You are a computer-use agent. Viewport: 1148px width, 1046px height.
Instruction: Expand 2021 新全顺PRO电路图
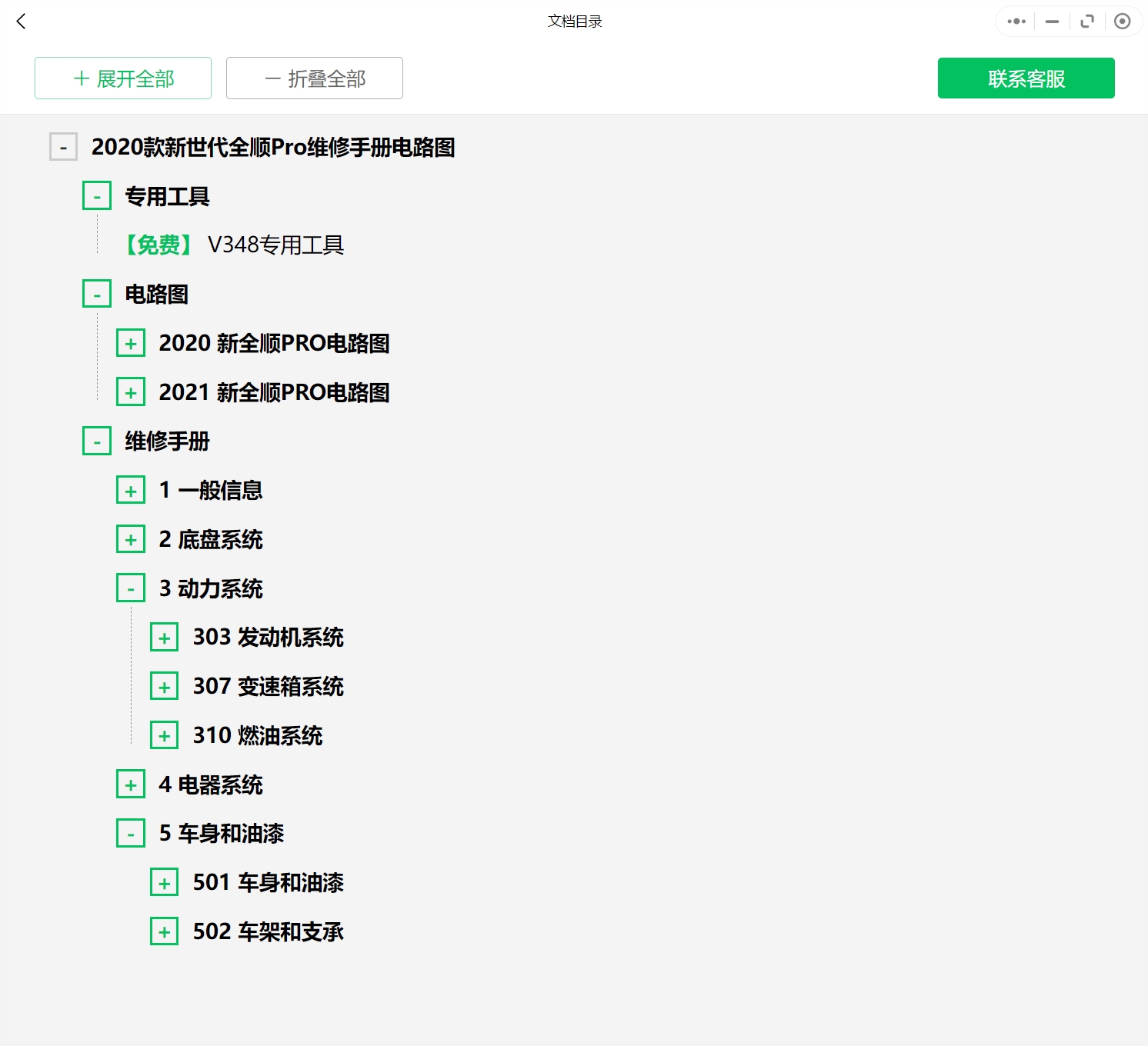[x=131, y=393]
